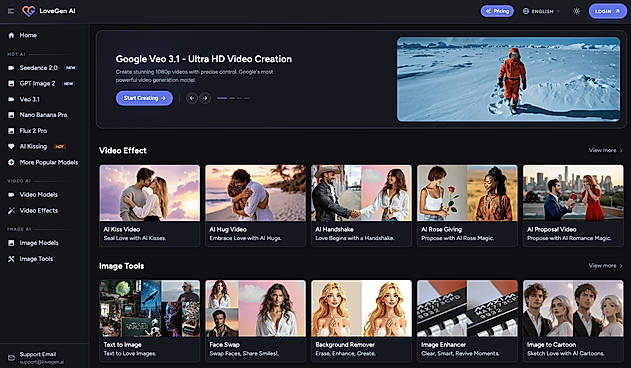Jump to last carousel indicator dash

point(247,98)
